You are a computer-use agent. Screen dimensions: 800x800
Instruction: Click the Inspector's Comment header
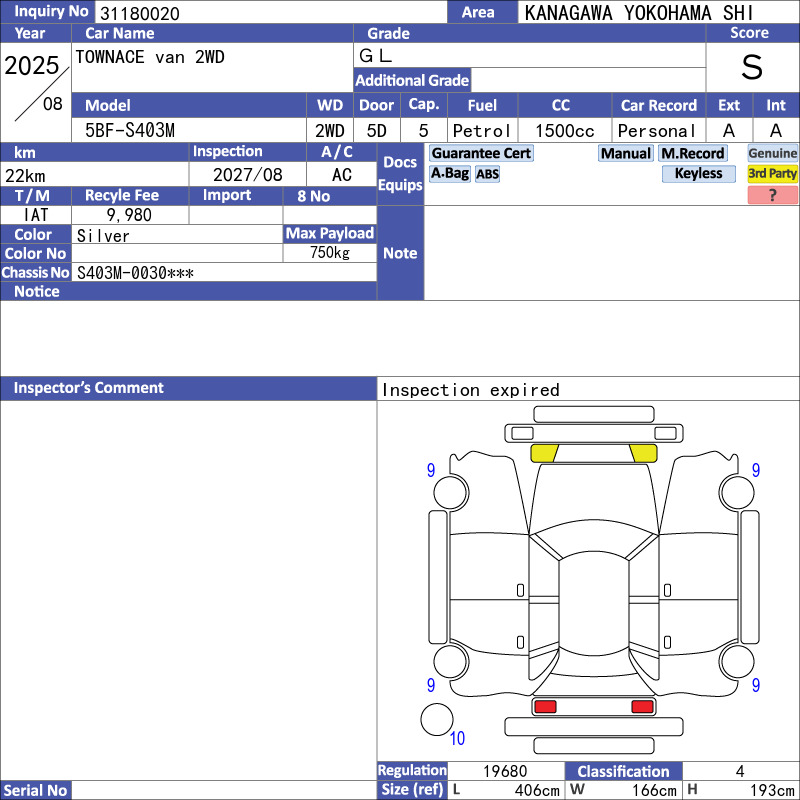pyautogui.click(x=188, y=388)
